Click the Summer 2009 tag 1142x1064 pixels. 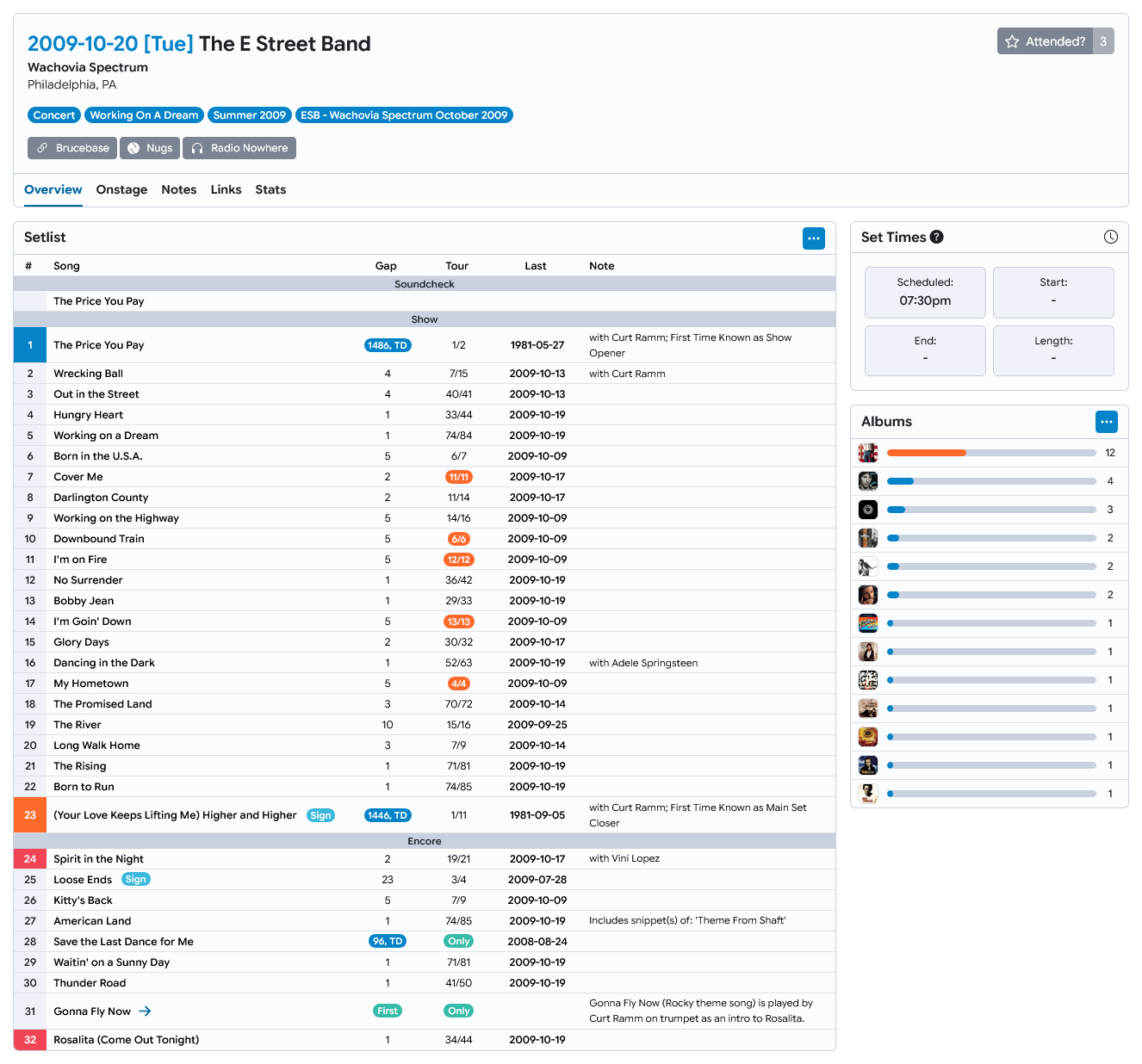click(x=249, y=115)
